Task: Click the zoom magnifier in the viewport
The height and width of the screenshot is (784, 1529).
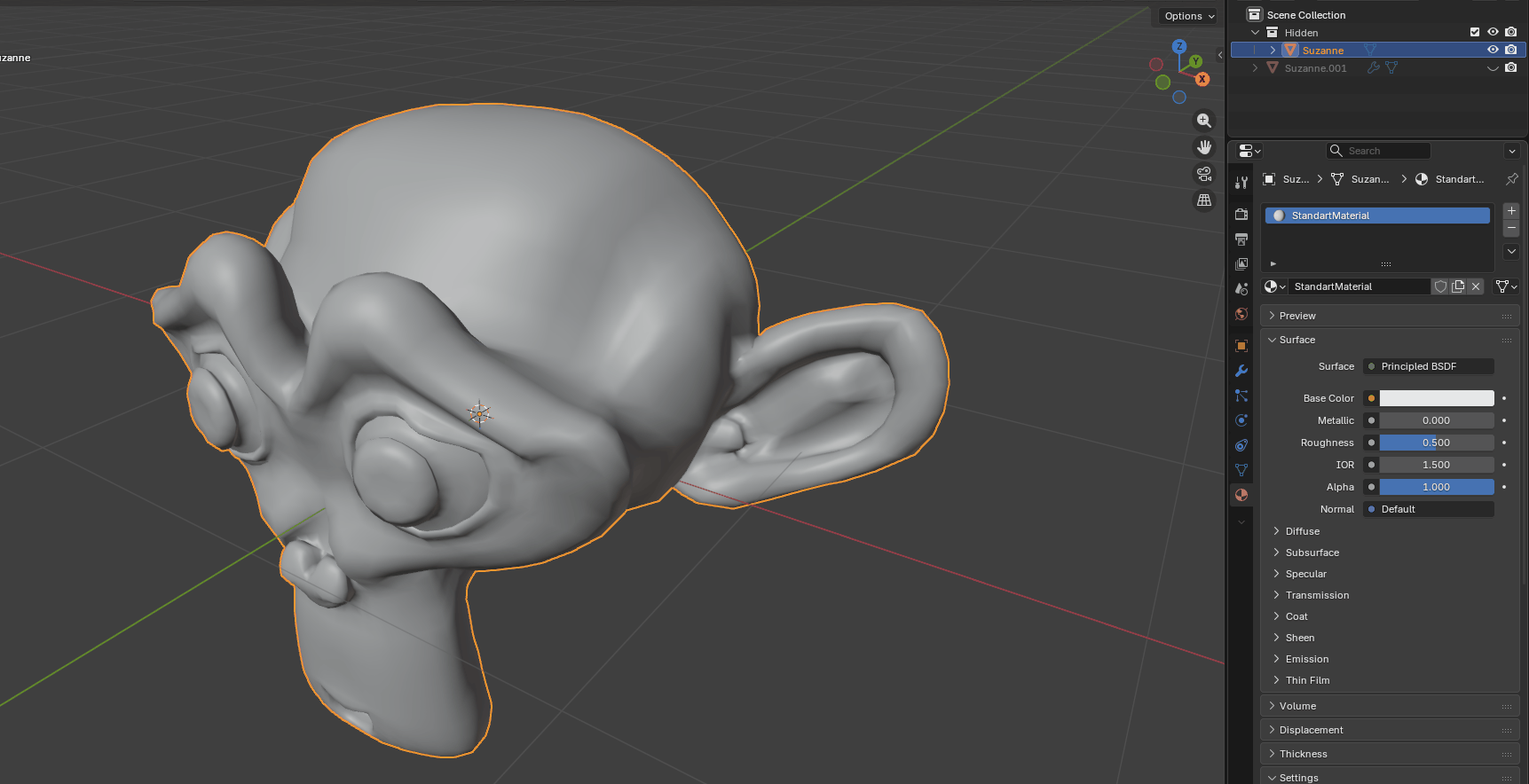Action: 1204,121
